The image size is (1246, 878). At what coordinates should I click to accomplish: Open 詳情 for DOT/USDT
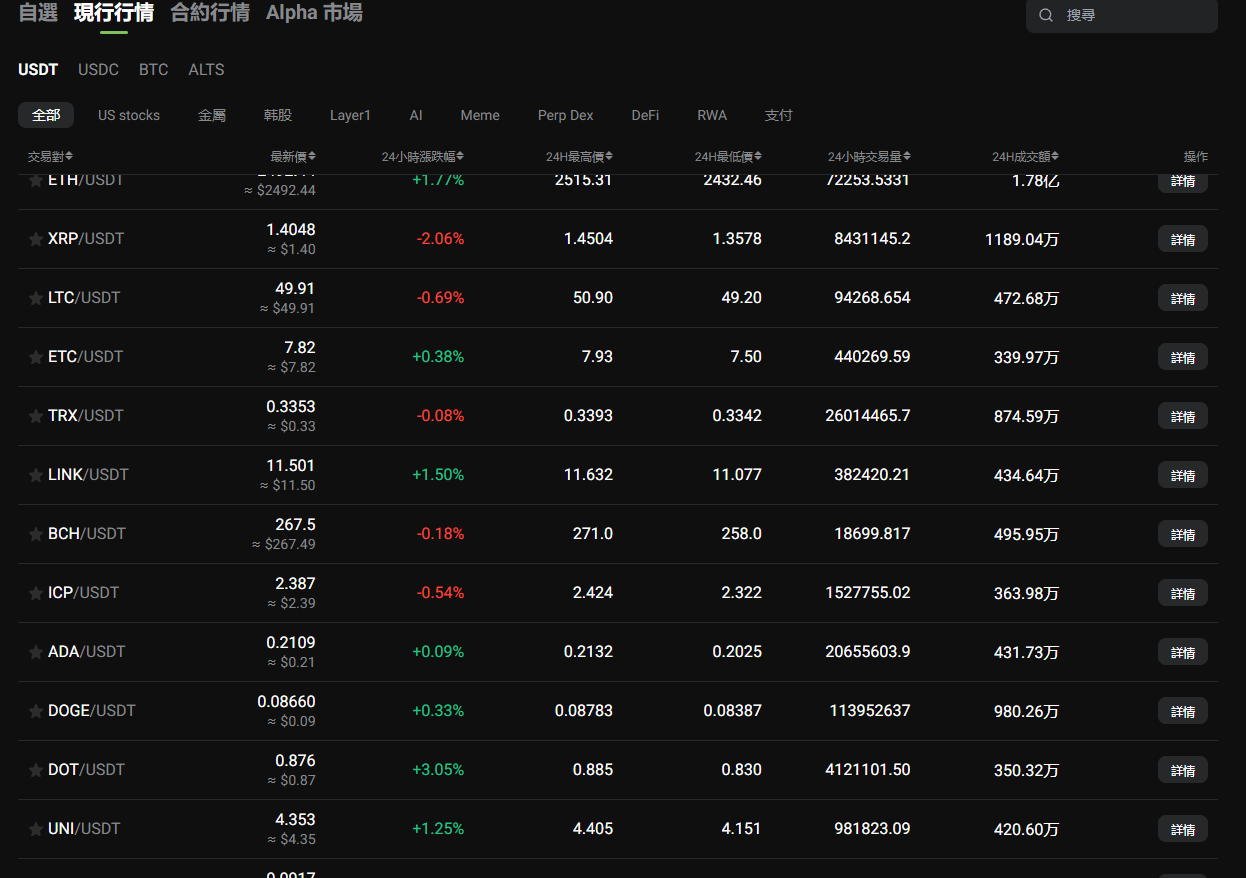coord(1183,770)
